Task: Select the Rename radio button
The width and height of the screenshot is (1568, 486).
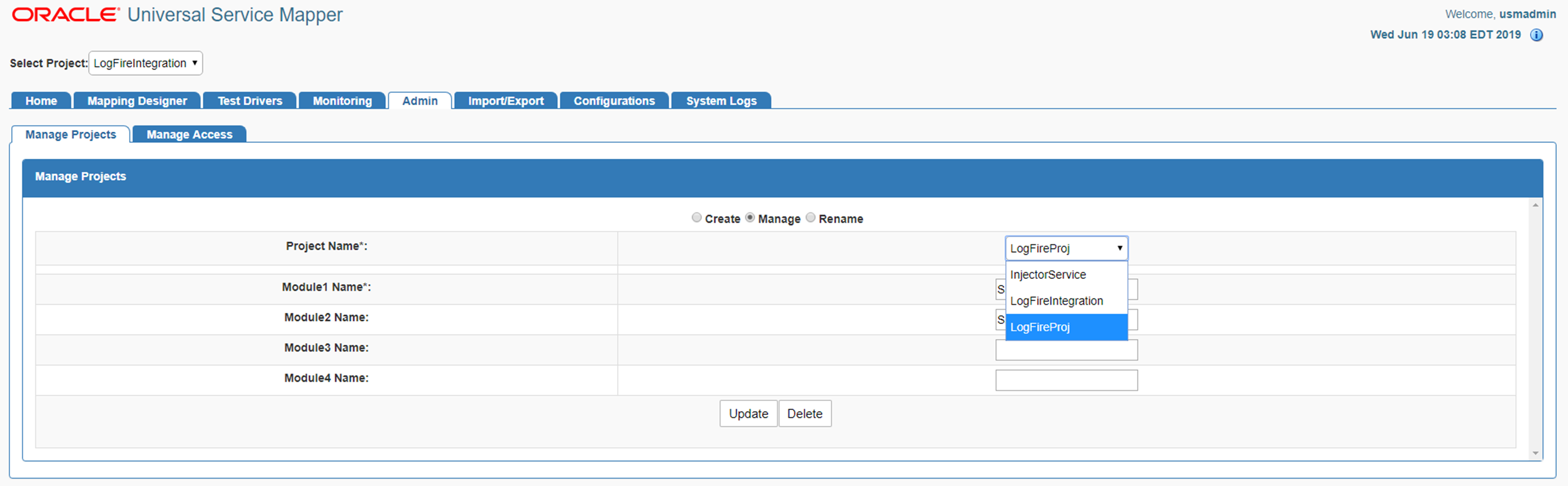Action: coord(810,218)
